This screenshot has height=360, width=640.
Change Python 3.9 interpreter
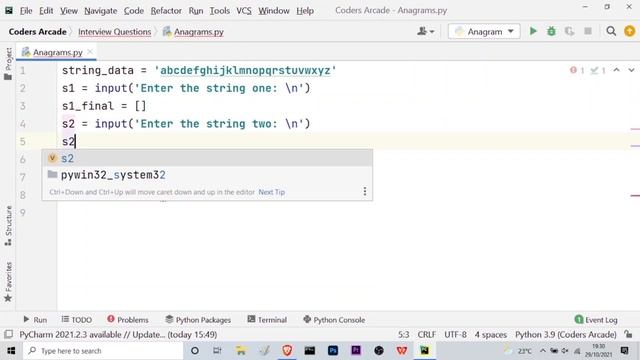[x=566, y=334]
